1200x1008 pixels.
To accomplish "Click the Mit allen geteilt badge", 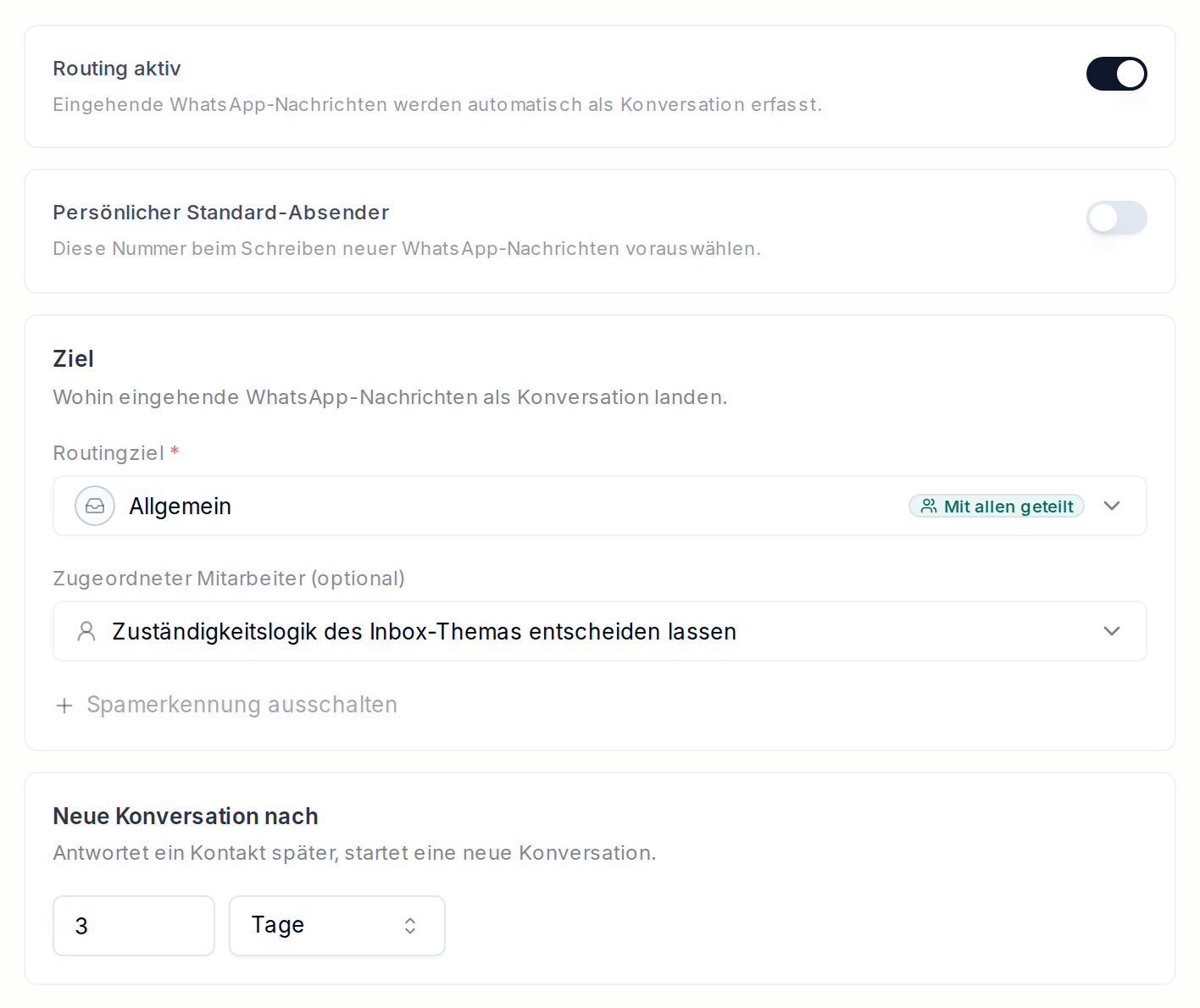I will (x=997, y=506).
